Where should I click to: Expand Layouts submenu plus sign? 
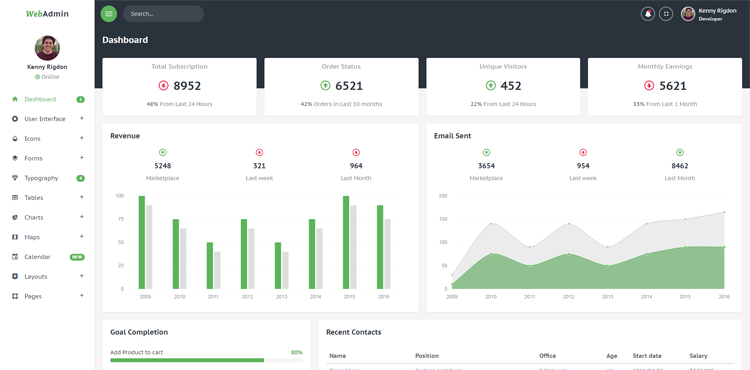pyautogui.click(x=82, y=276)
